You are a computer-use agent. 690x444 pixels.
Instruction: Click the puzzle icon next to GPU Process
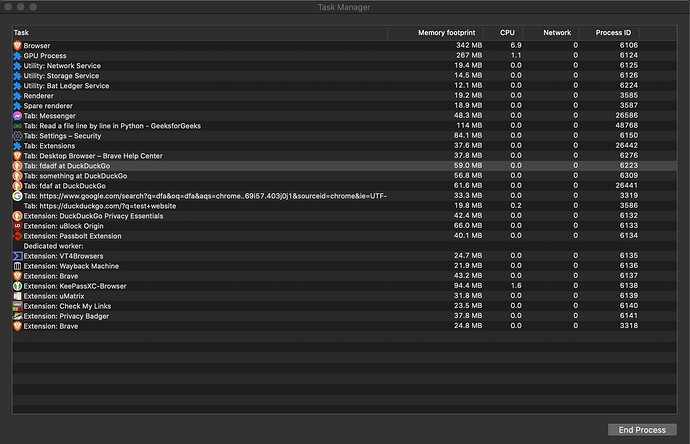pos(17,55)
